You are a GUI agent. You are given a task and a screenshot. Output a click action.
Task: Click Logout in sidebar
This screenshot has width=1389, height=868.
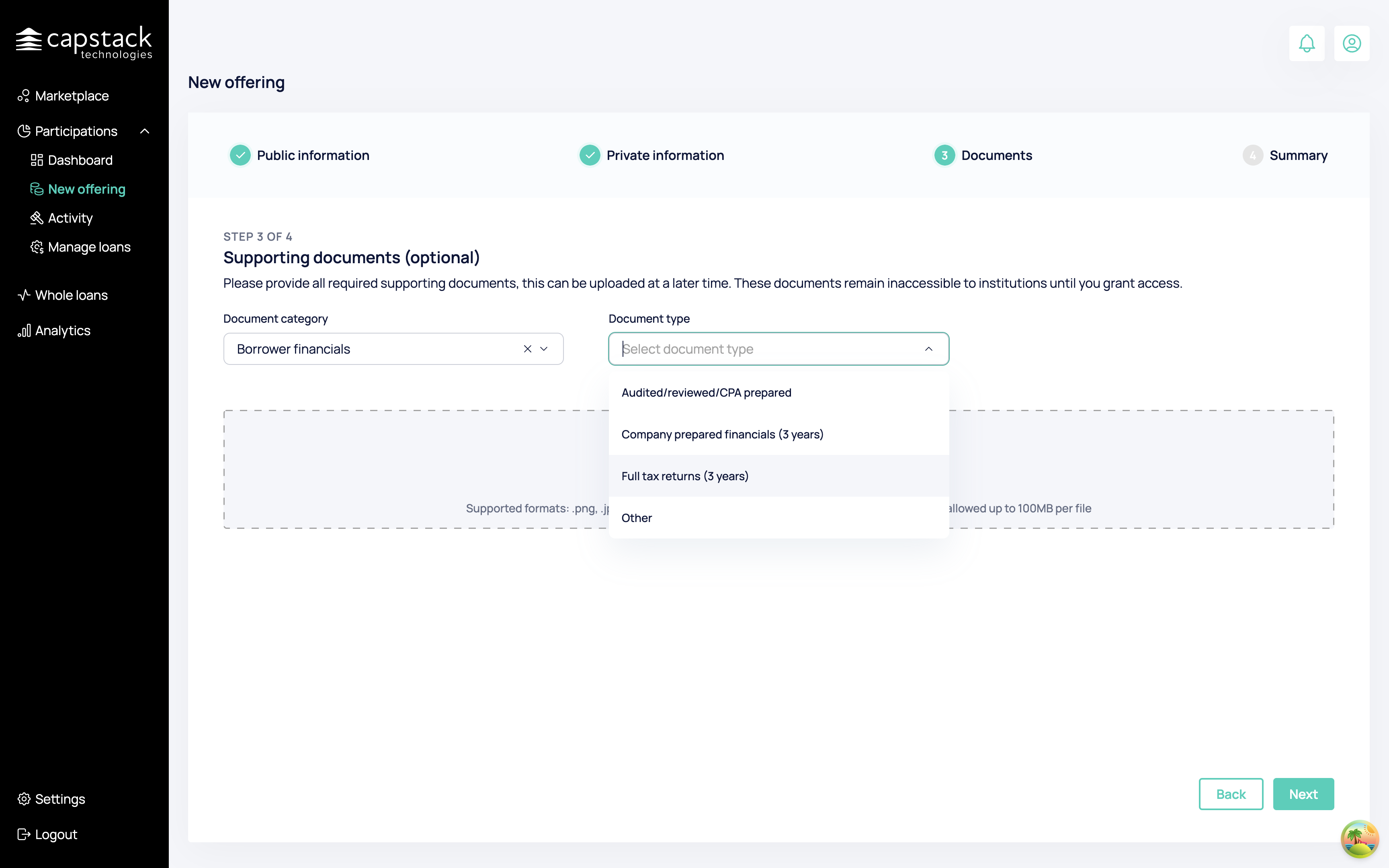[56, 834]
